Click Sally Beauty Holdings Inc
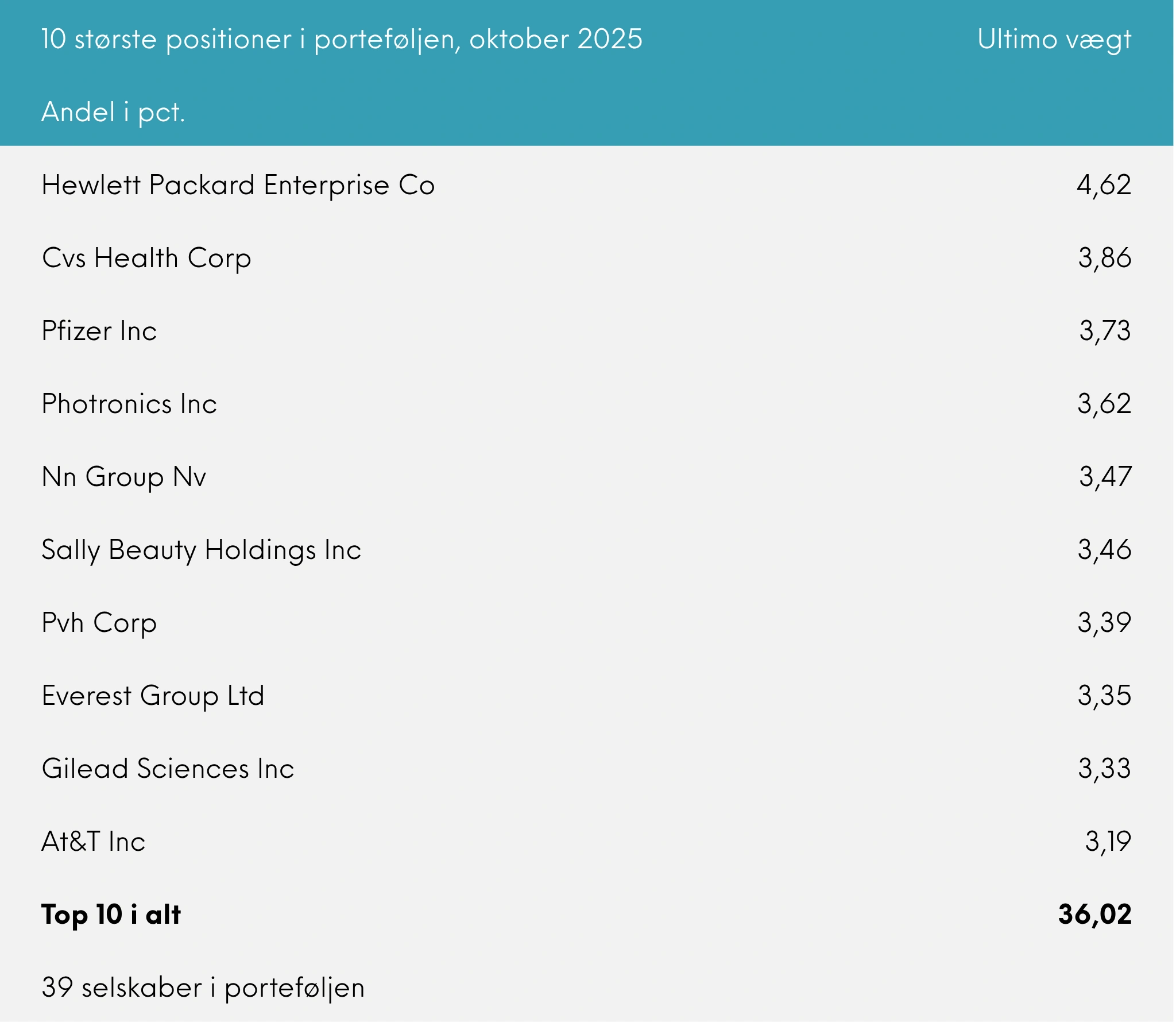 coord(201,550)
